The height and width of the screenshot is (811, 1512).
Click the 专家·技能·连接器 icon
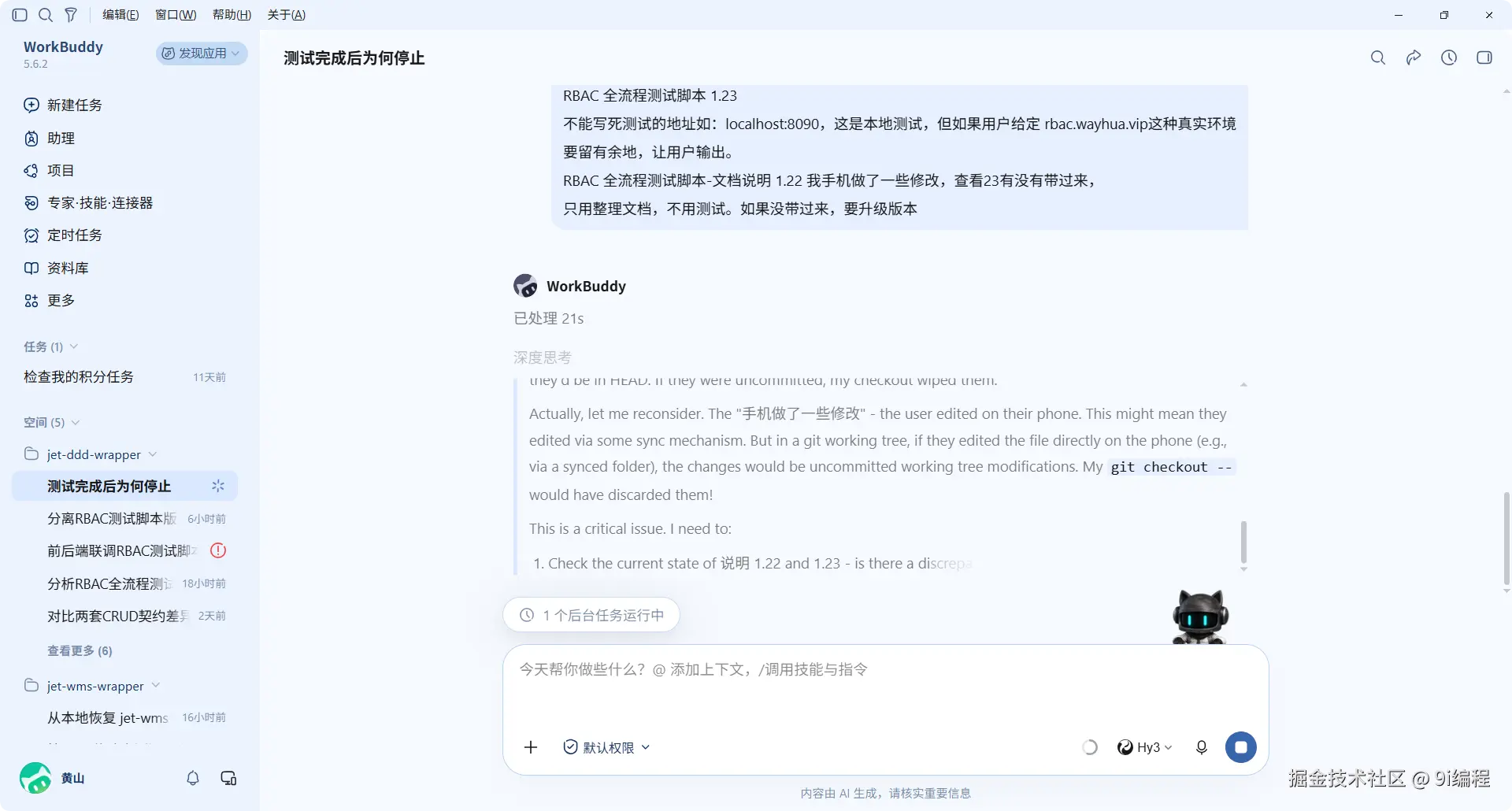(31, 202)
